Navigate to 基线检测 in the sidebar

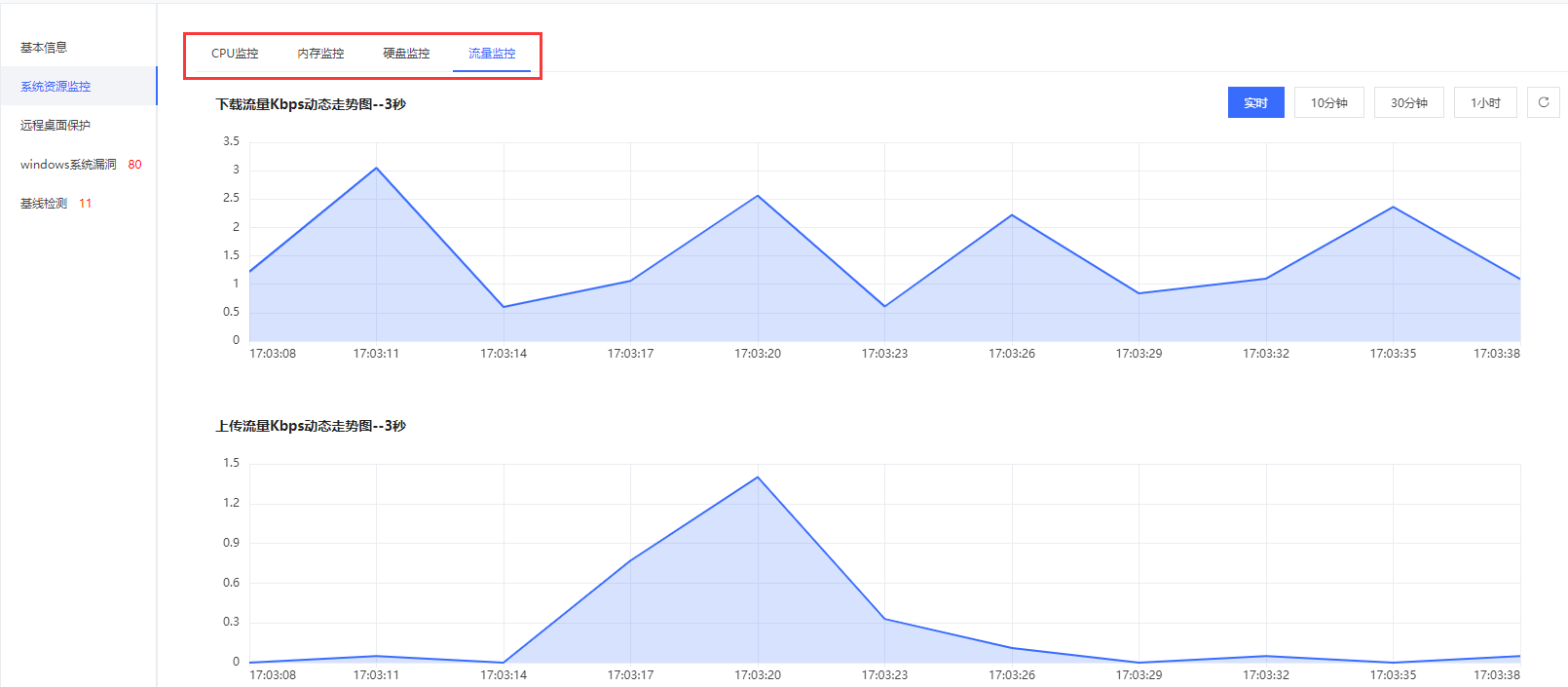coord(44,204)
